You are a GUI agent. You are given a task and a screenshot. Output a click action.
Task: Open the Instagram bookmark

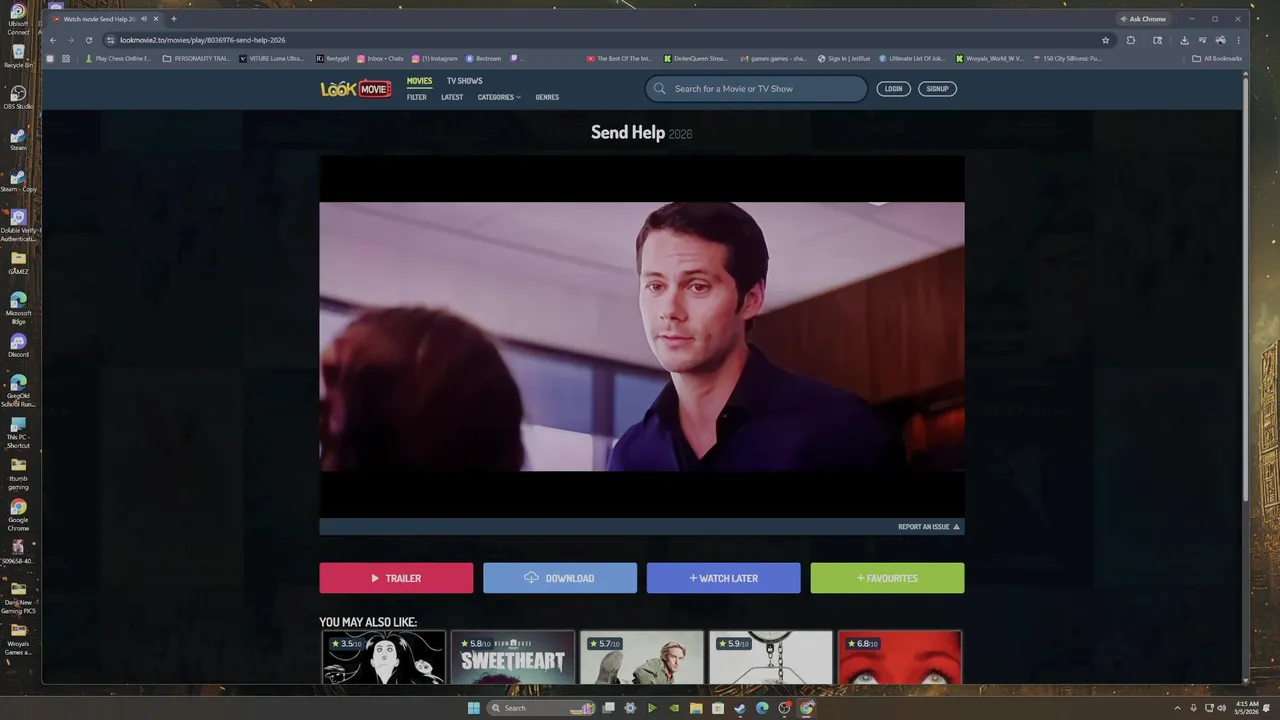(x=434, y=59)
